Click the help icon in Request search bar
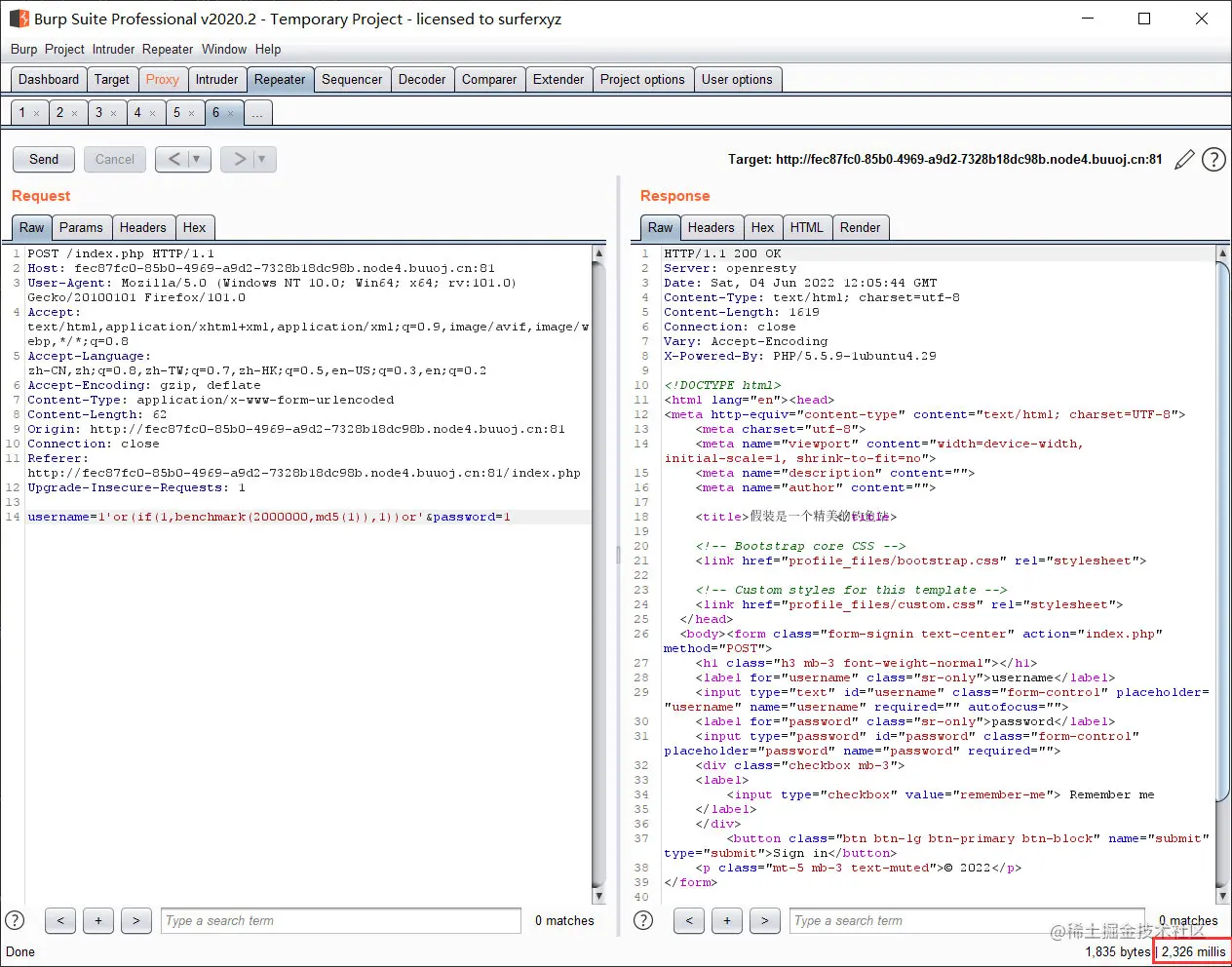 click(x=15, y=919)
